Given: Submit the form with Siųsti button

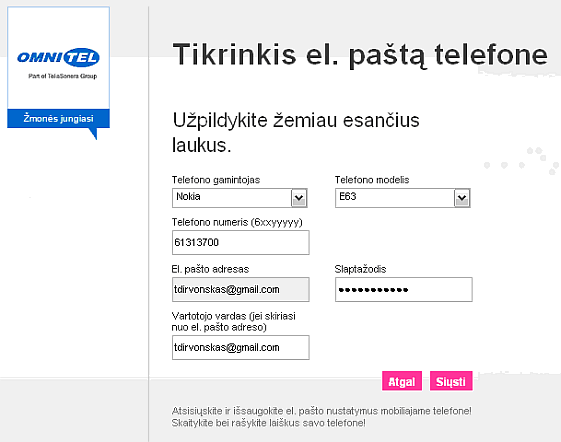Looking at the screenshot, I should click(x=451, y=381).
